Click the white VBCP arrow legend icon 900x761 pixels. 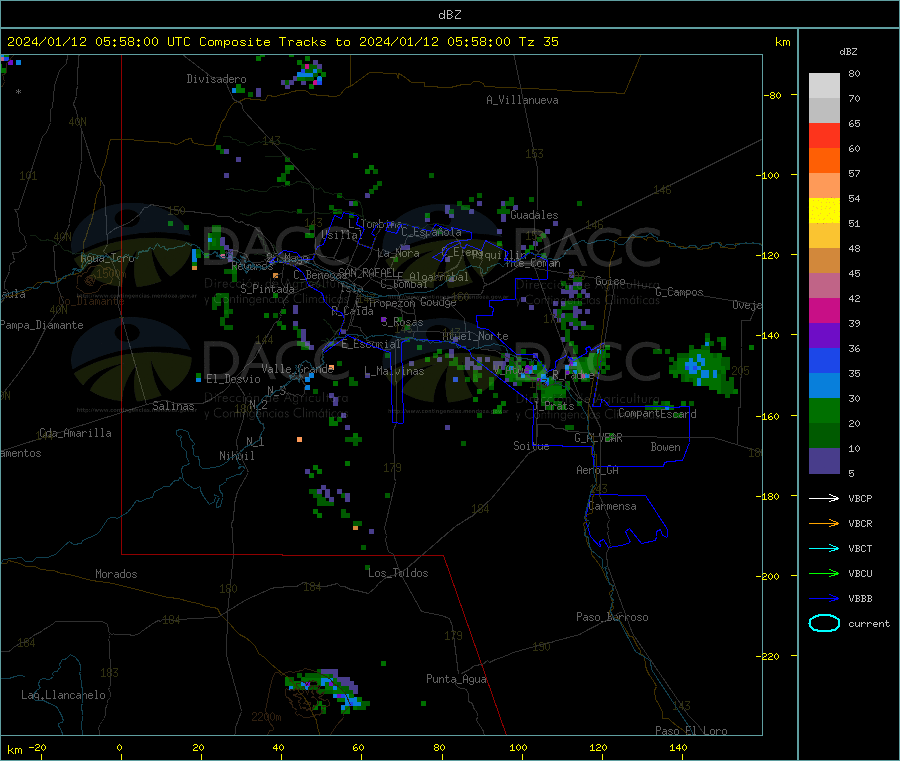(824, 498)
